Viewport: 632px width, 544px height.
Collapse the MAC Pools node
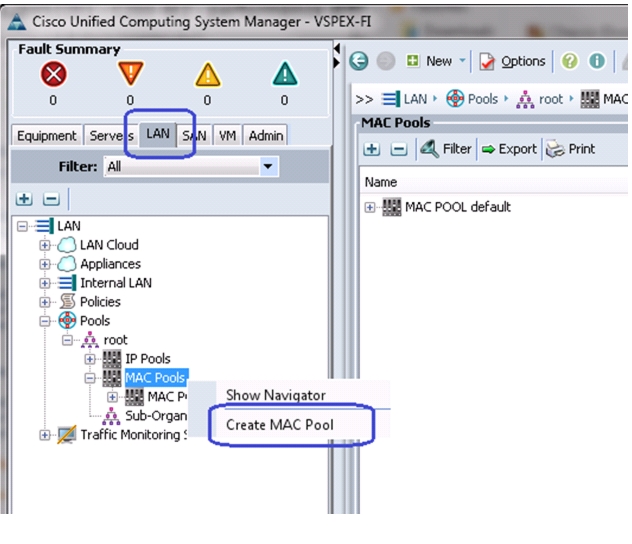tap(90, 378)
